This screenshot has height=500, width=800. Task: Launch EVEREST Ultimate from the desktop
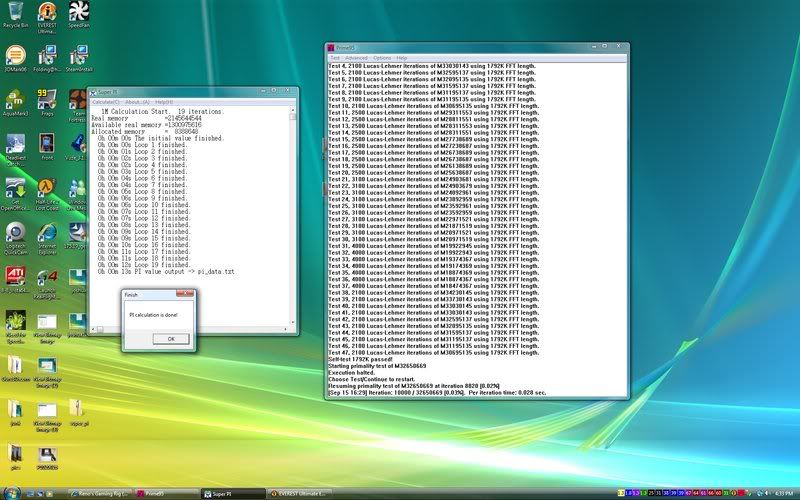pyautogui.click(x=47, y=16)
